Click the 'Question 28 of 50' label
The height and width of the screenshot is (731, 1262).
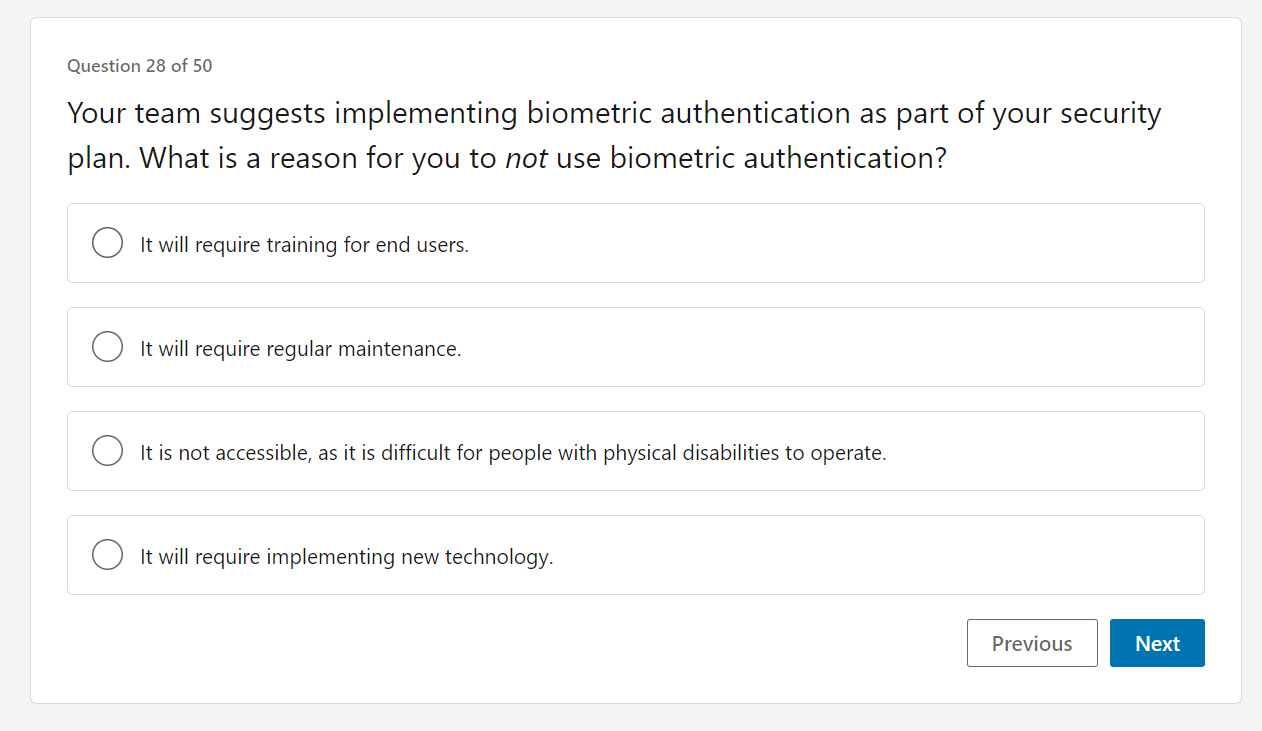tap(139, 65)
